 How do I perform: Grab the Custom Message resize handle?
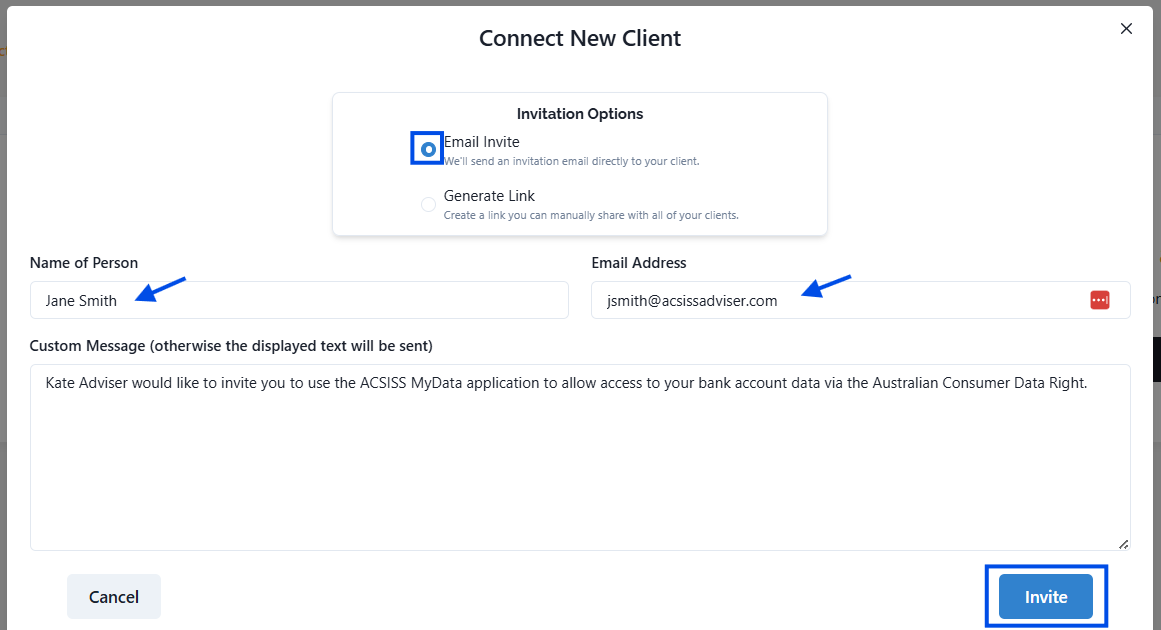[1123, 543]
